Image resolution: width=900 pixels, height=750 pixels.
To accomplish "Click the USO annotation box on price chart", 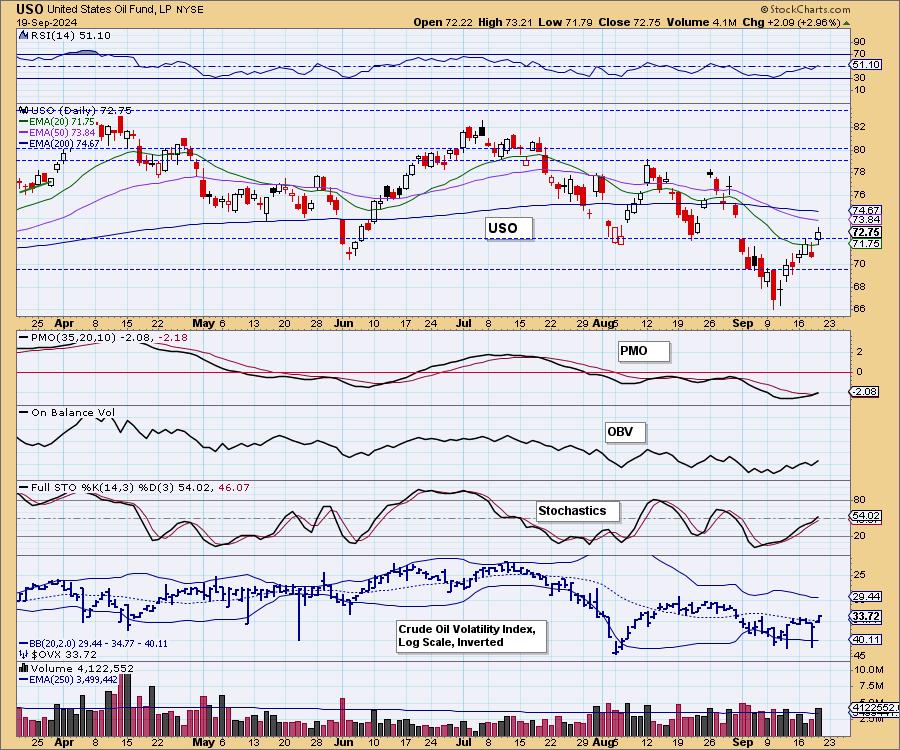I will point(509,228).
